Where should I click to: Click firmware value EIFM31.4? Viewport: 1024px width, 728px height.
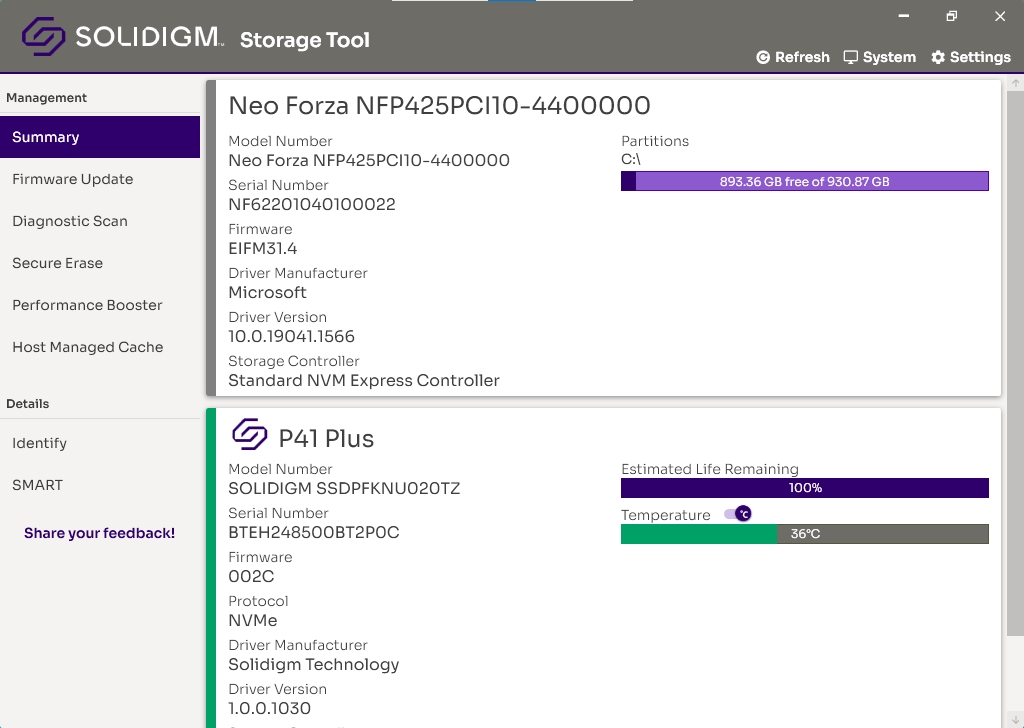click(x=263, y=249)
